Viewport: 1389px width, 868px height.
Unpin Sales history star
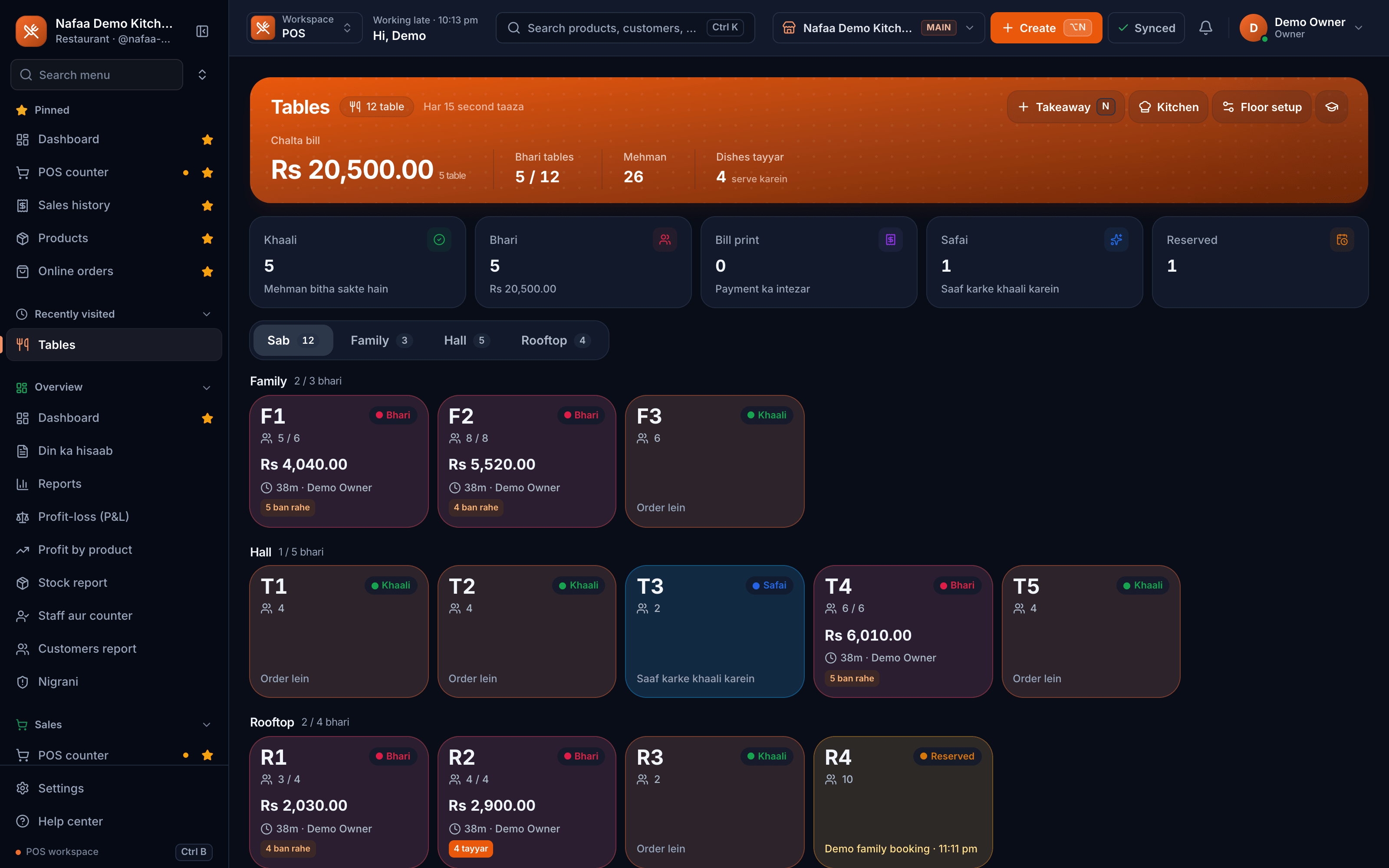(207, 206)
